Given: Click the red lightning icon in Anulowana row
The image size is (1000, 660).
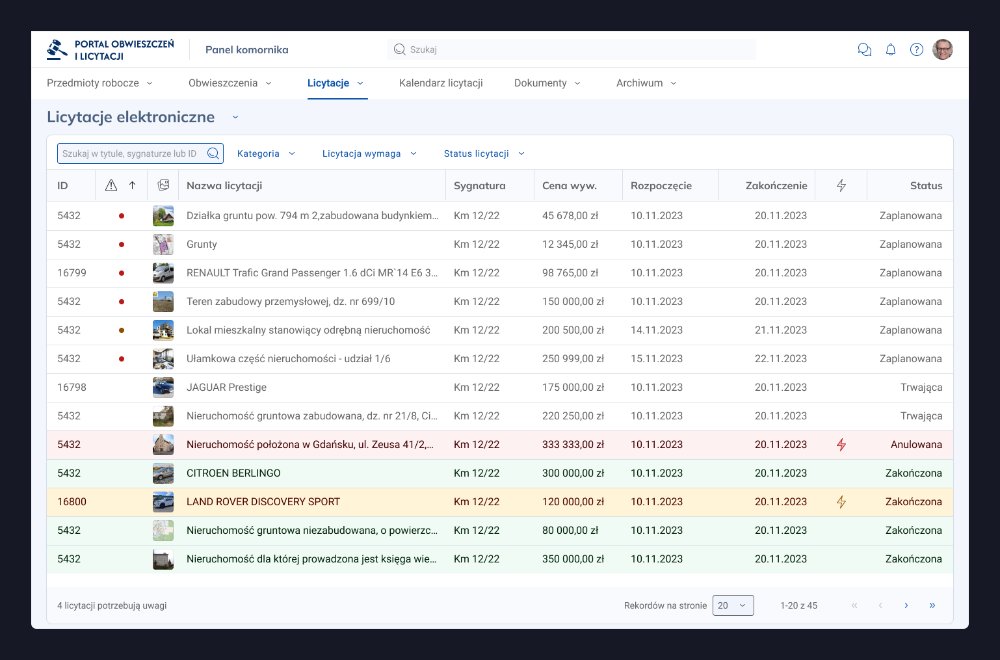Looking at the screenshot, I should point(841,444).
